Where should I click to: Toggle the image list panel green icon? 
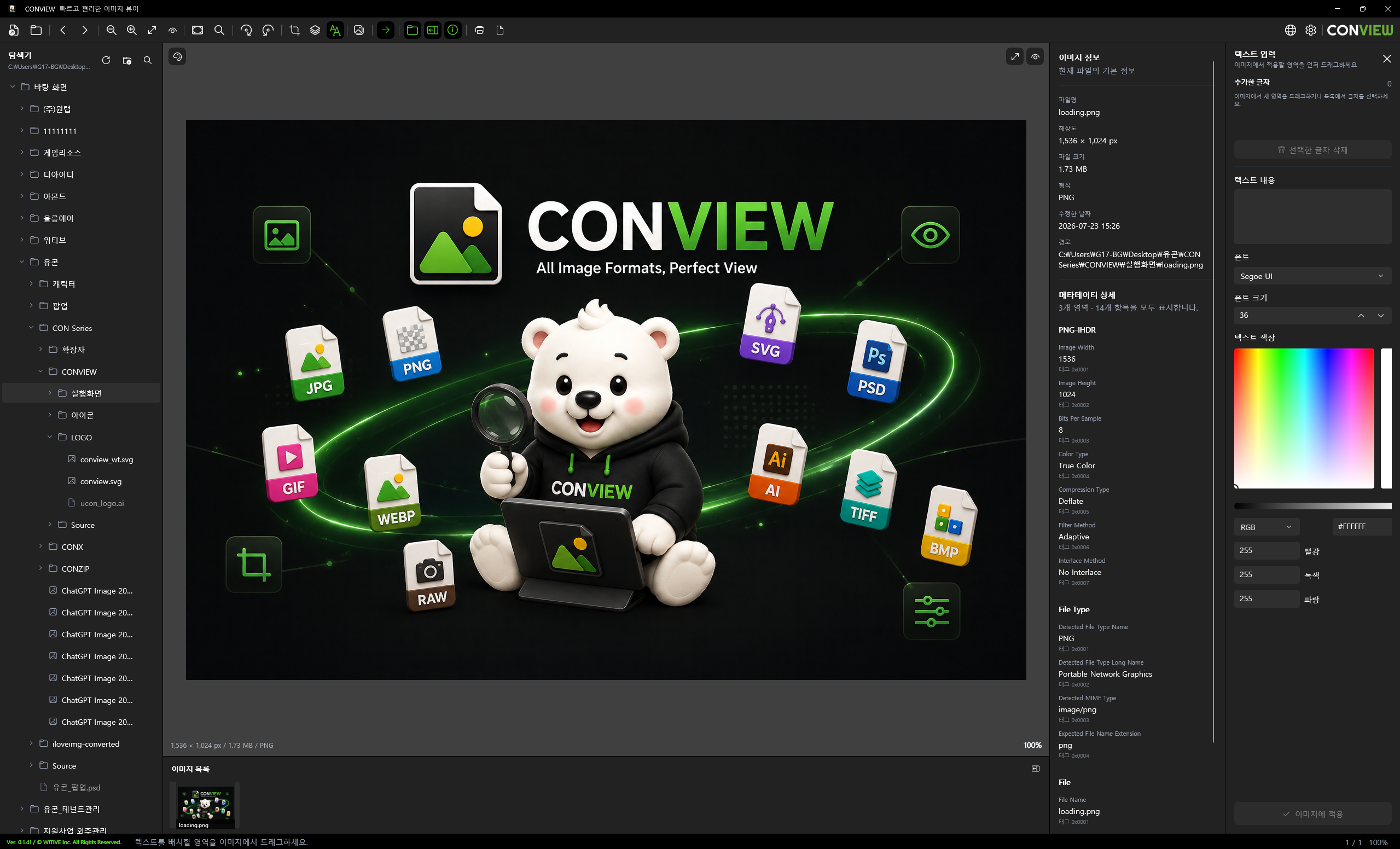point(432,30)
